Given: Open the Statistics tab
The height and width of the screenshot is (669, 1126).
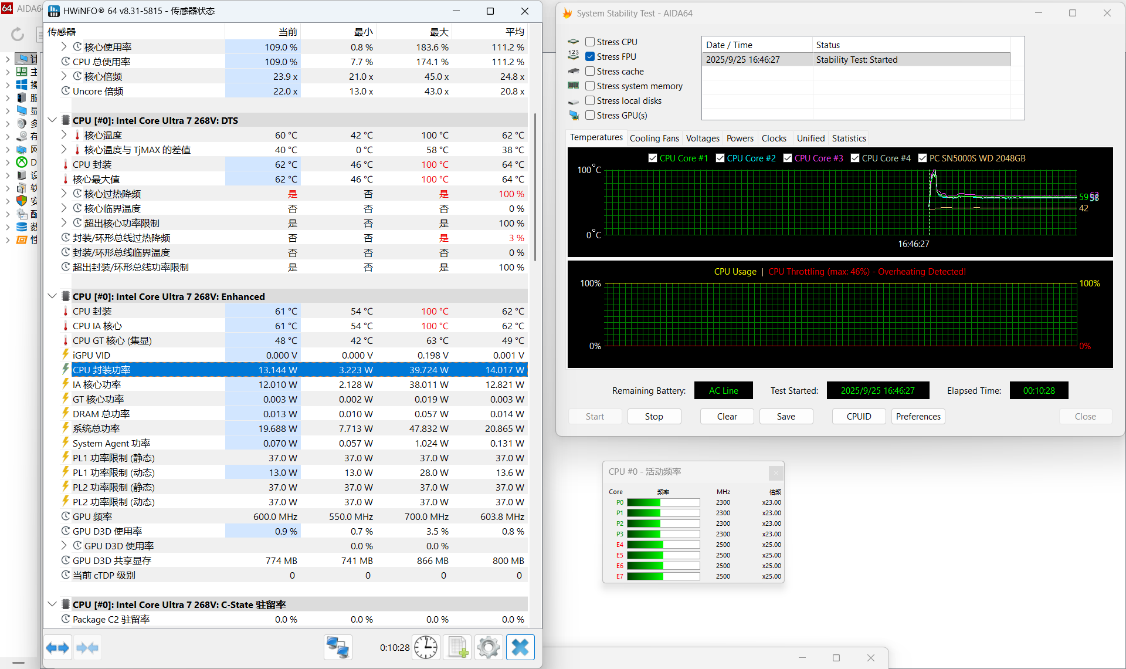Looking at the screenshot, I should point(848,138).
